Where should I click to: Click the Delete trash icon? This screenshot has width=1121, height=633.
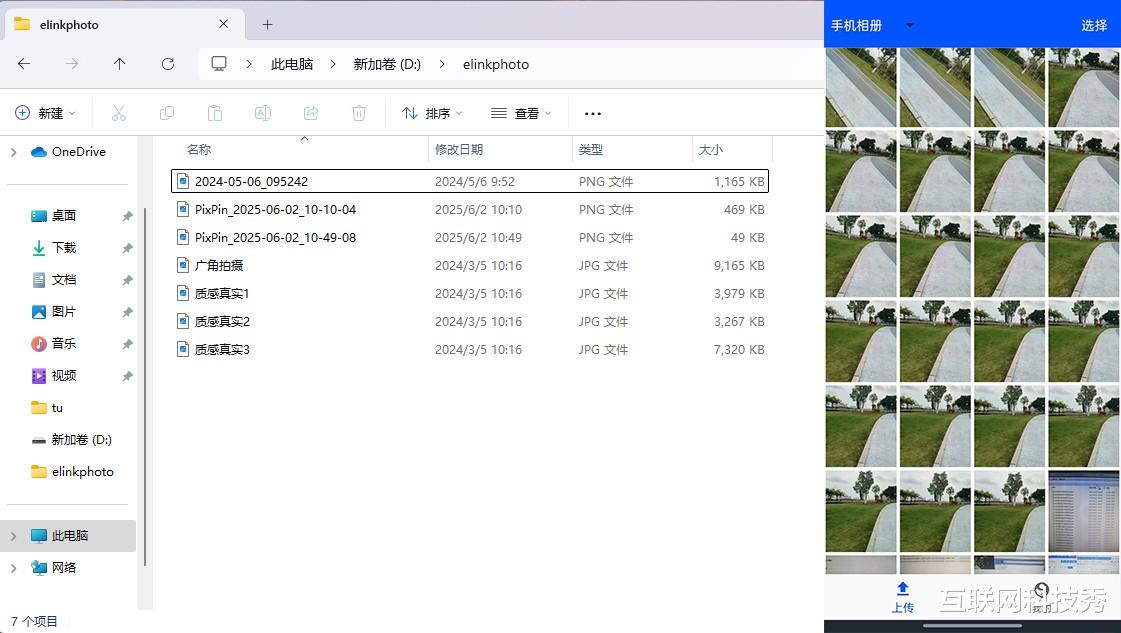click(x=359, y=113)
